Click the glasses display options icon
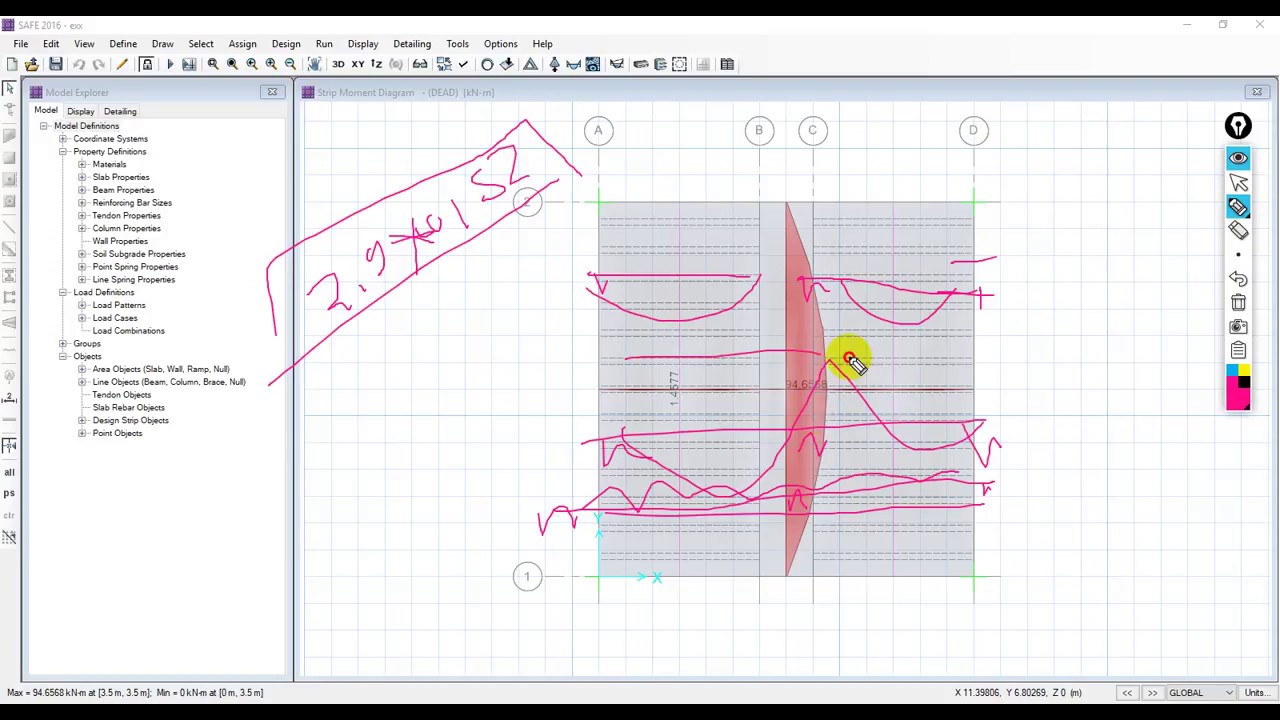The image size is (1280, 720). tap(420, 64)
